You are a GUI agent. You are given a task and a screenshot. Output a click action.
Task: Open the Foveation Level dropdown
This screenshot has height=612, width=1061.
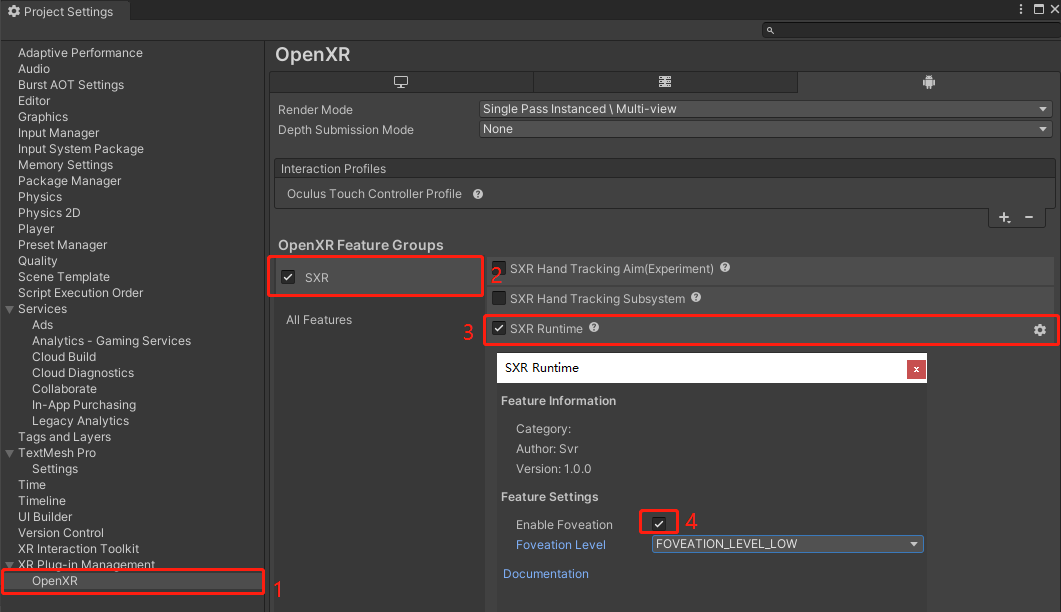coord(787,544)
